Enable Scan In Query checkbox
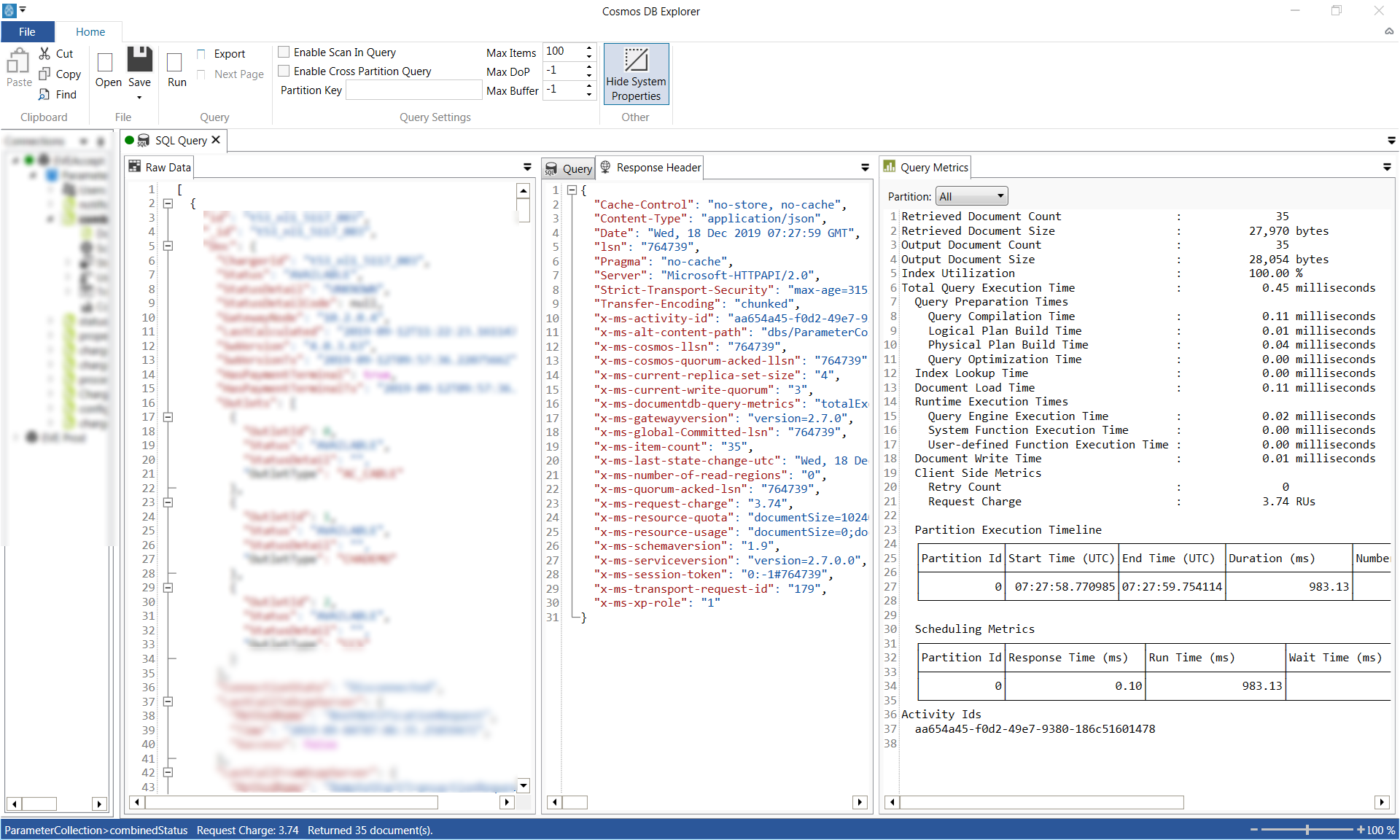Image resolution: width=1400 pixels, height=840 pixels. point(284,52)
